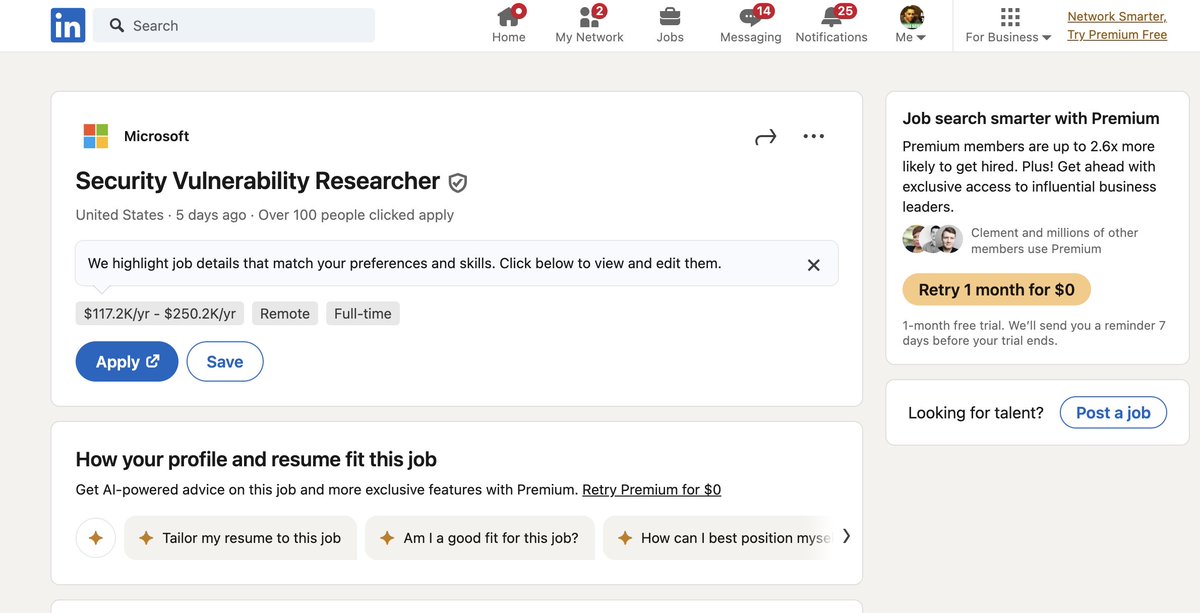
Task: Click the How your profile and resume fit heading
Action: point(256,460)
